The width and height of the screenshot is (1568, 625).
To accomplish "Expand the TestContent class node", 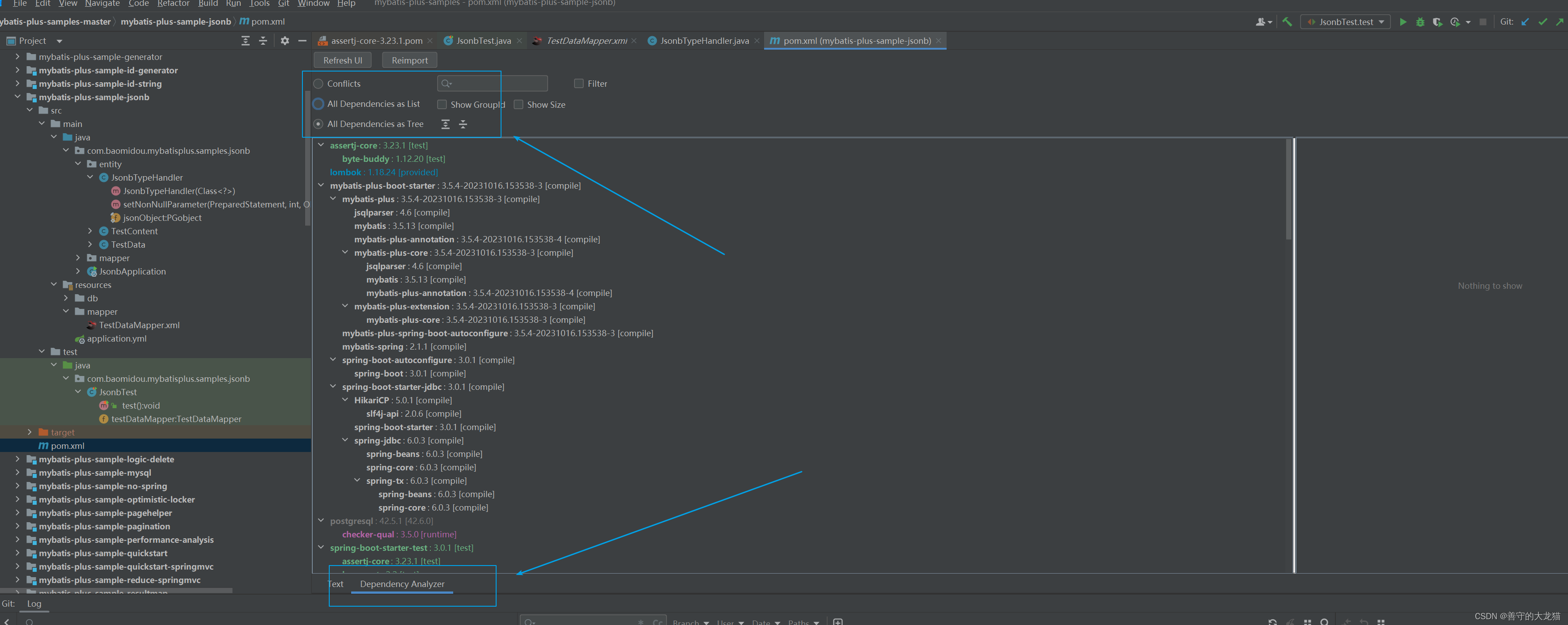I will [x=89, y=231].
